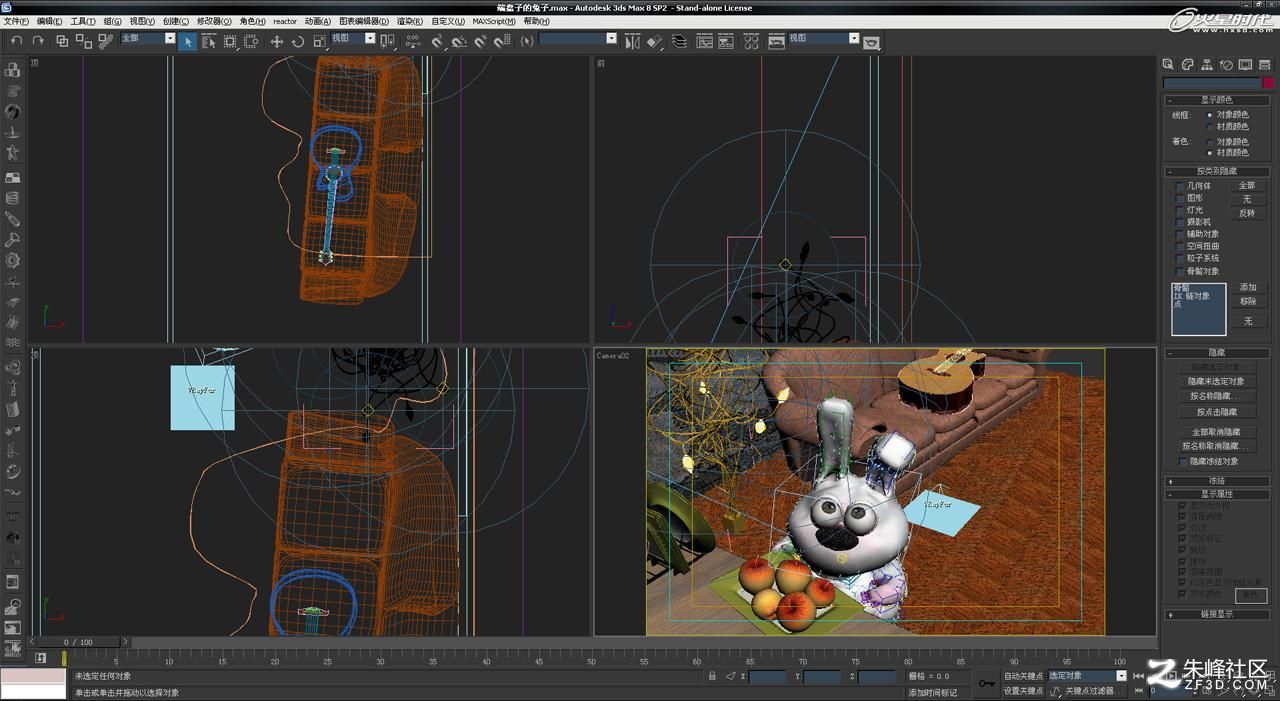
Task: Open the Hierarchy command panel tab
Action: point(1207,64)
